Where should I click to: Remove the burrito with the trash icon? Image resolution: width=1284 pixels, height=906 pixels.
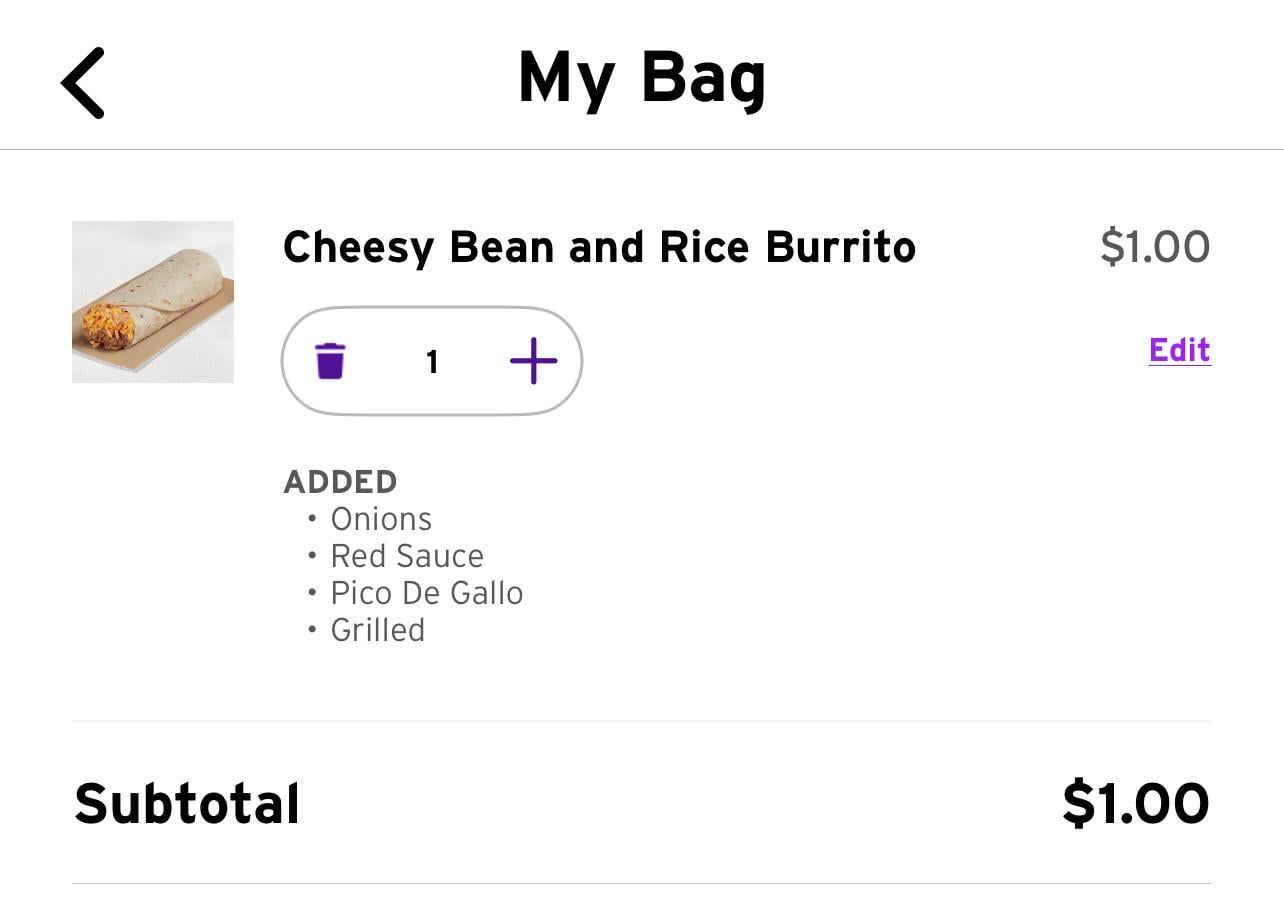click(330, 360)
